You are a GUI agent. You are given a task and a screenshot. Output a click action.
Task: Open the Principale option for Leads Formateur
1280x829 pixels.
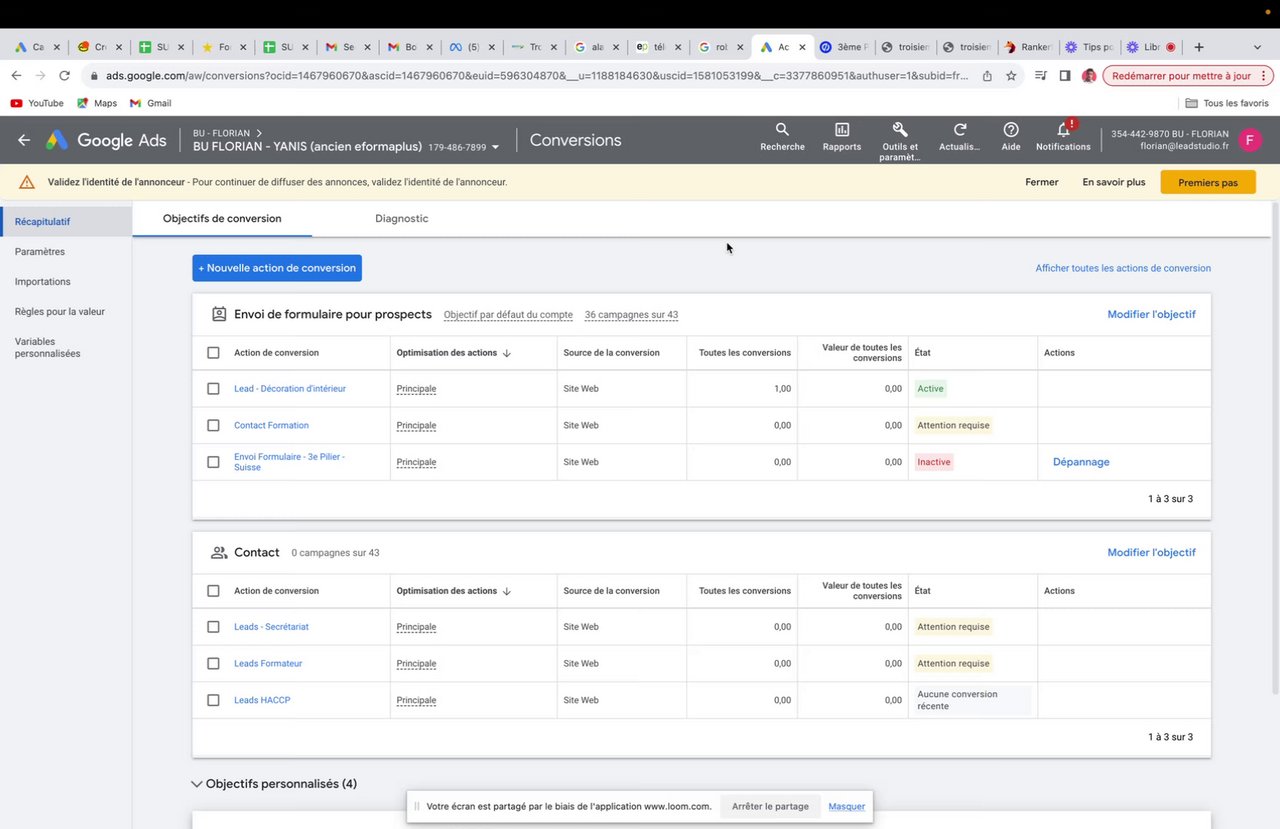tap(416, 663)
